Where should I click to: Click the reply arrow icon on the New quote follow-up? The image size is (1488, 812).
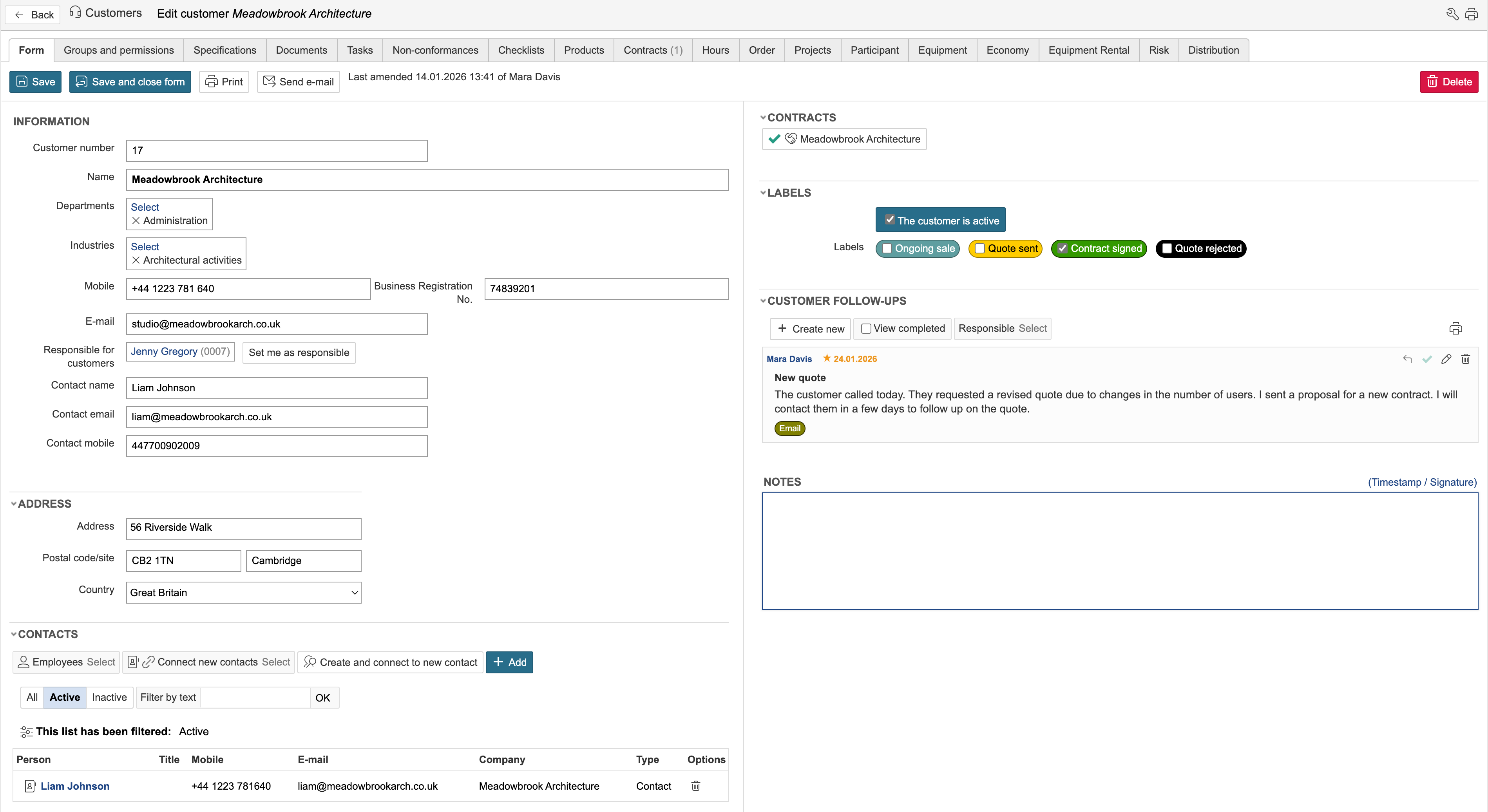1407,359
